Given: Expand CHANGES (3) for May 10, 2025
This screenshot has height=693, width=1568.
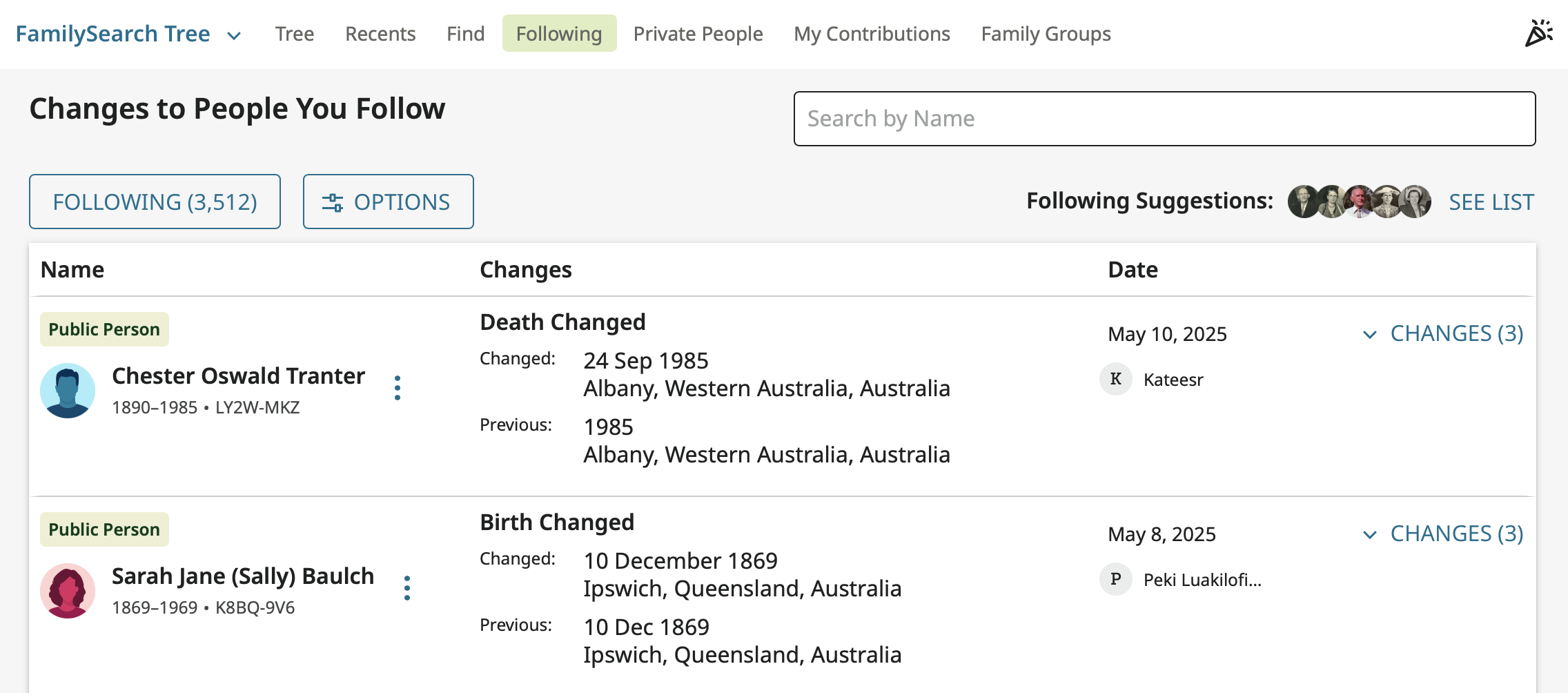Looking at the screenshot, I should [1444, 334].
